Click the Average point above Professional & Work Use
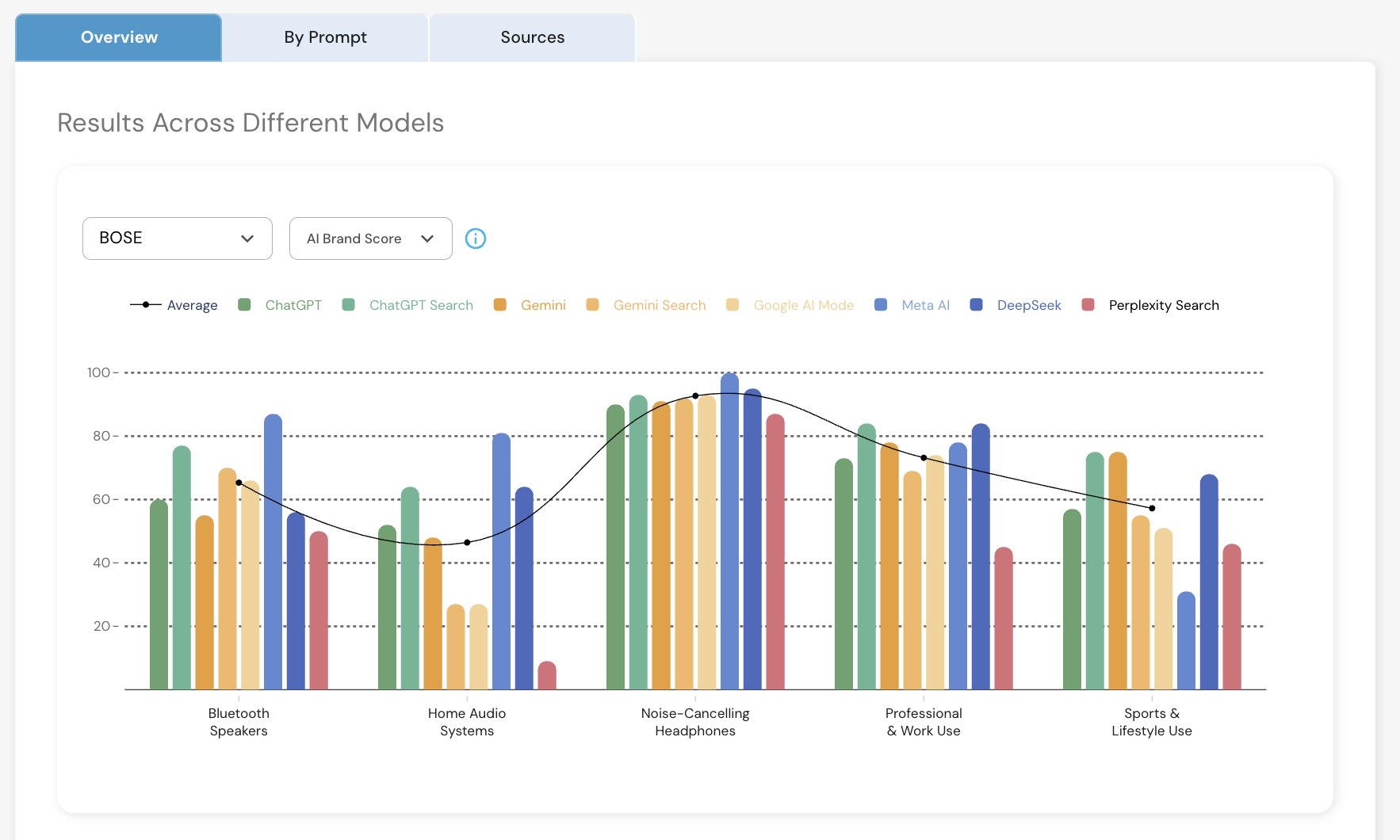 pyautogui.click(x=924, y=458)
